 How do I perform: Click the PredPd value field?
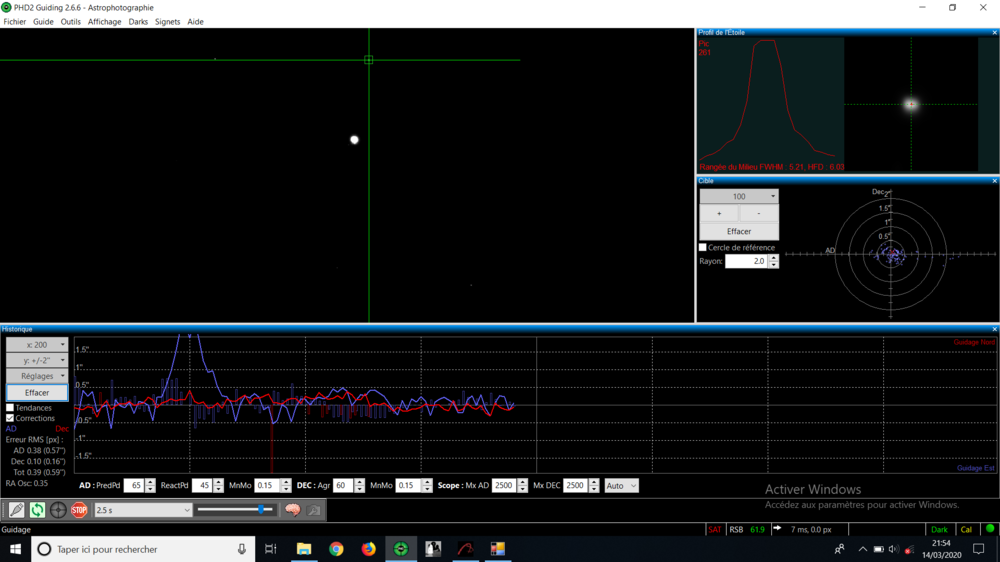[134, 485]
